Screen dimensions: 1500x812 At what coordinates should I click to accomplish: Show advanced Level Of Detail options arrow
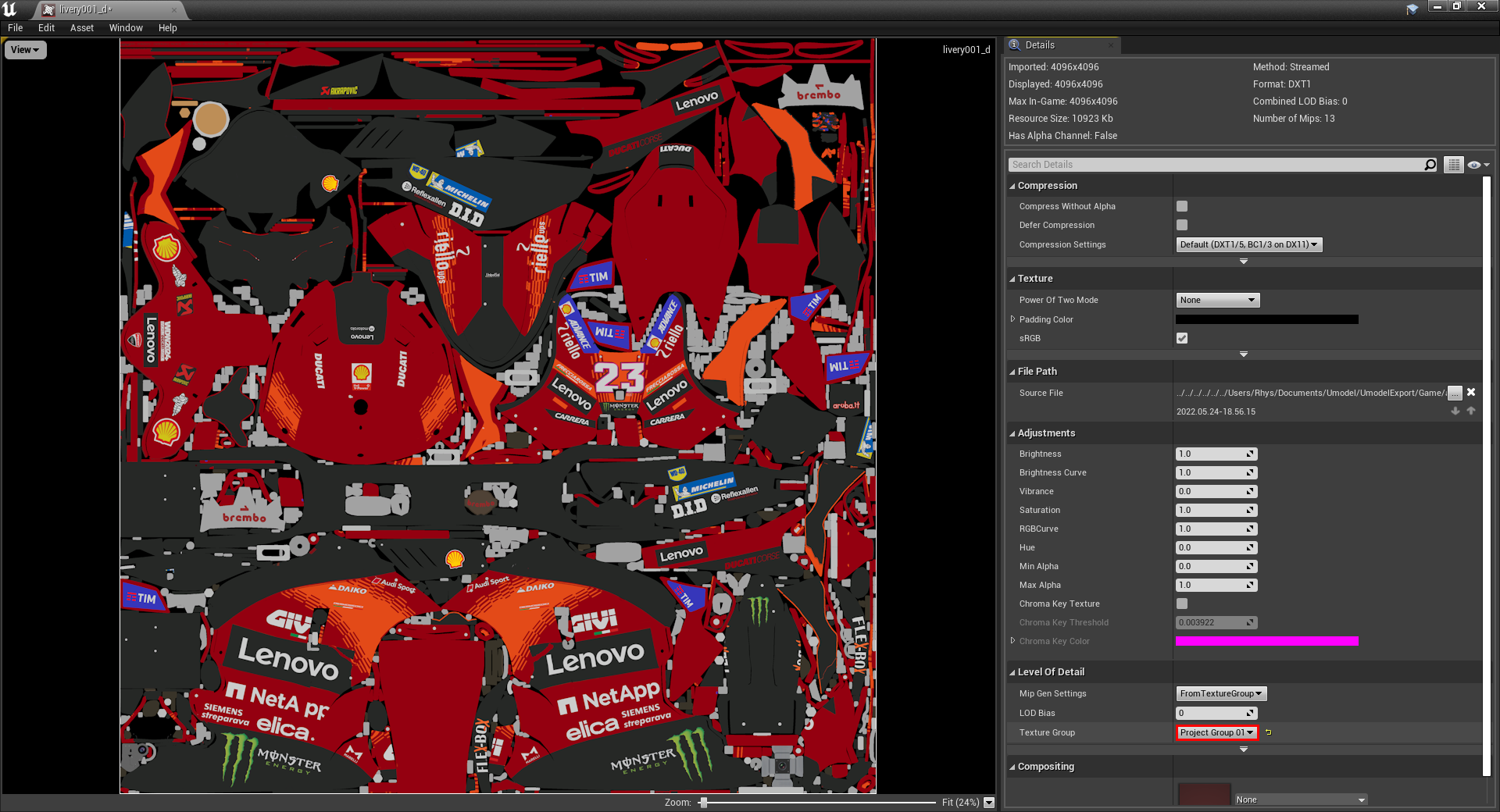pyautogui.click(x=1244, y=750)
